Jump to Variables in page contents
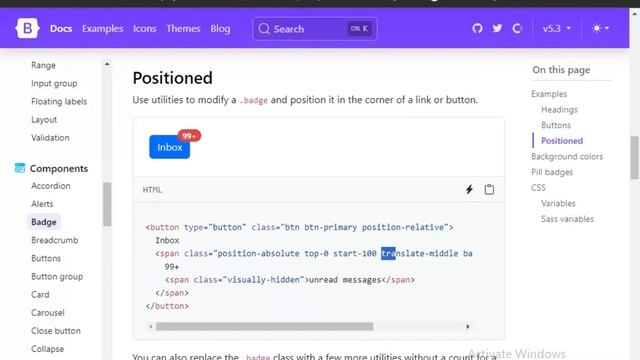 point(558,203)
